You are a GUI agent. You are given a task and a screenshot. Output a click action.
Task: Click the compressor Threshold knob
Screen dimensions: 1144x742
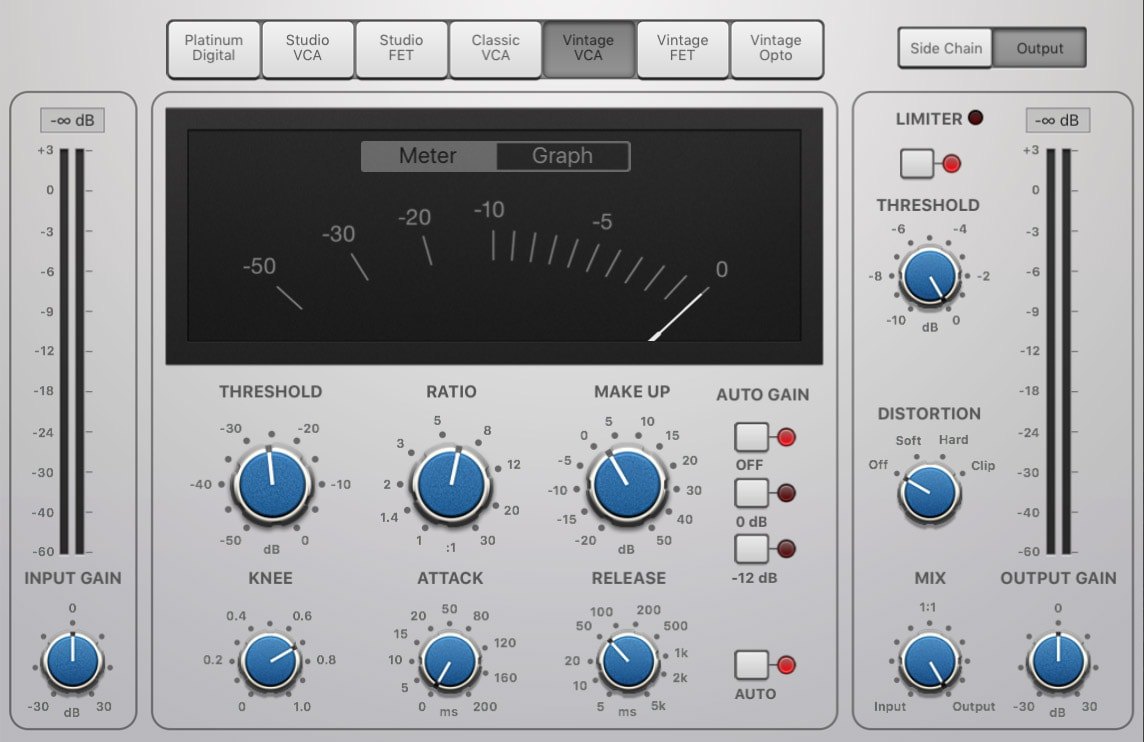[271, 484]
